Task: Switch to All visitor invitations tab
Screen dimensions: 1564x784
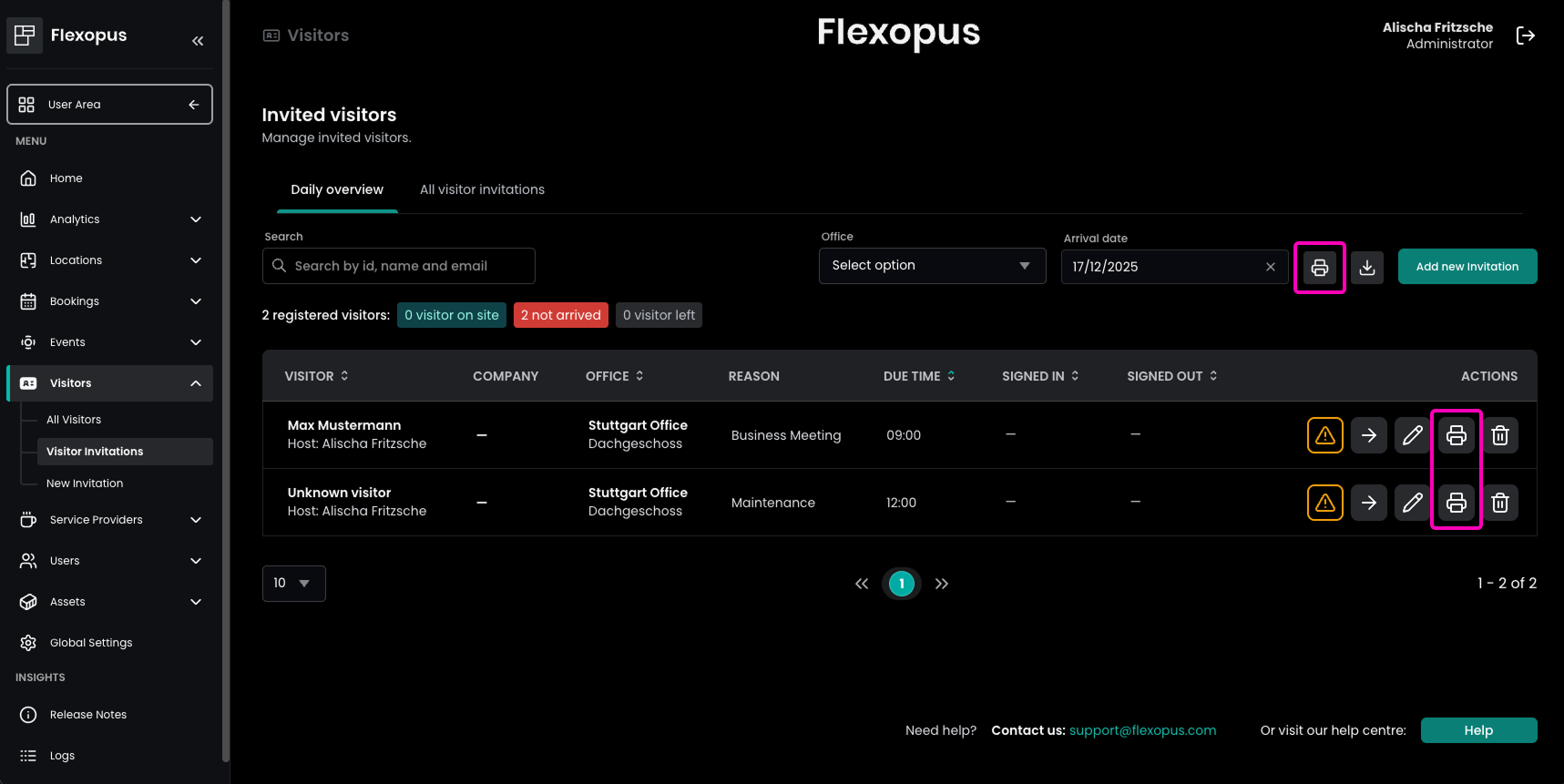Action: pyautogui.click(x=482, y=189)
